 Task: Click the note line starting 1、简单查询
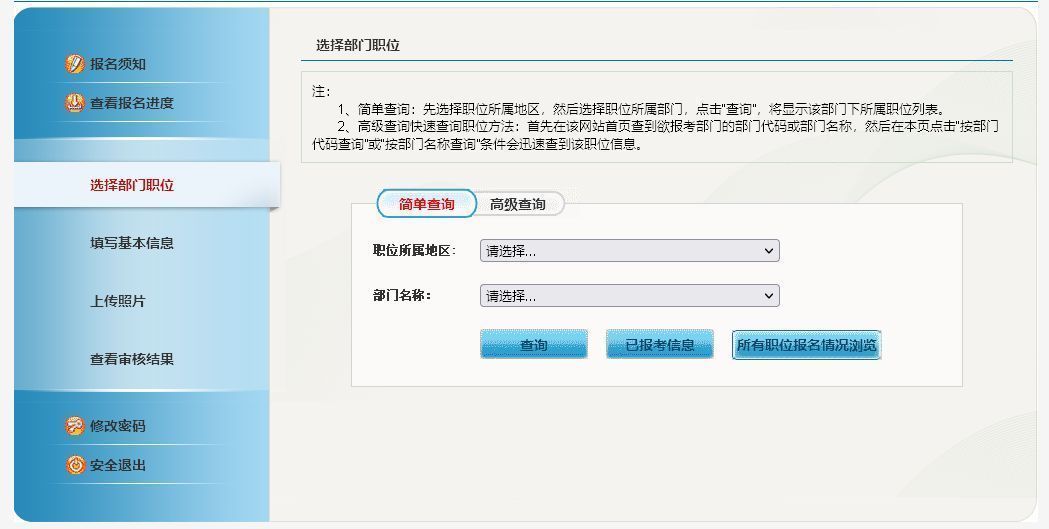click(x=641, y=109)
